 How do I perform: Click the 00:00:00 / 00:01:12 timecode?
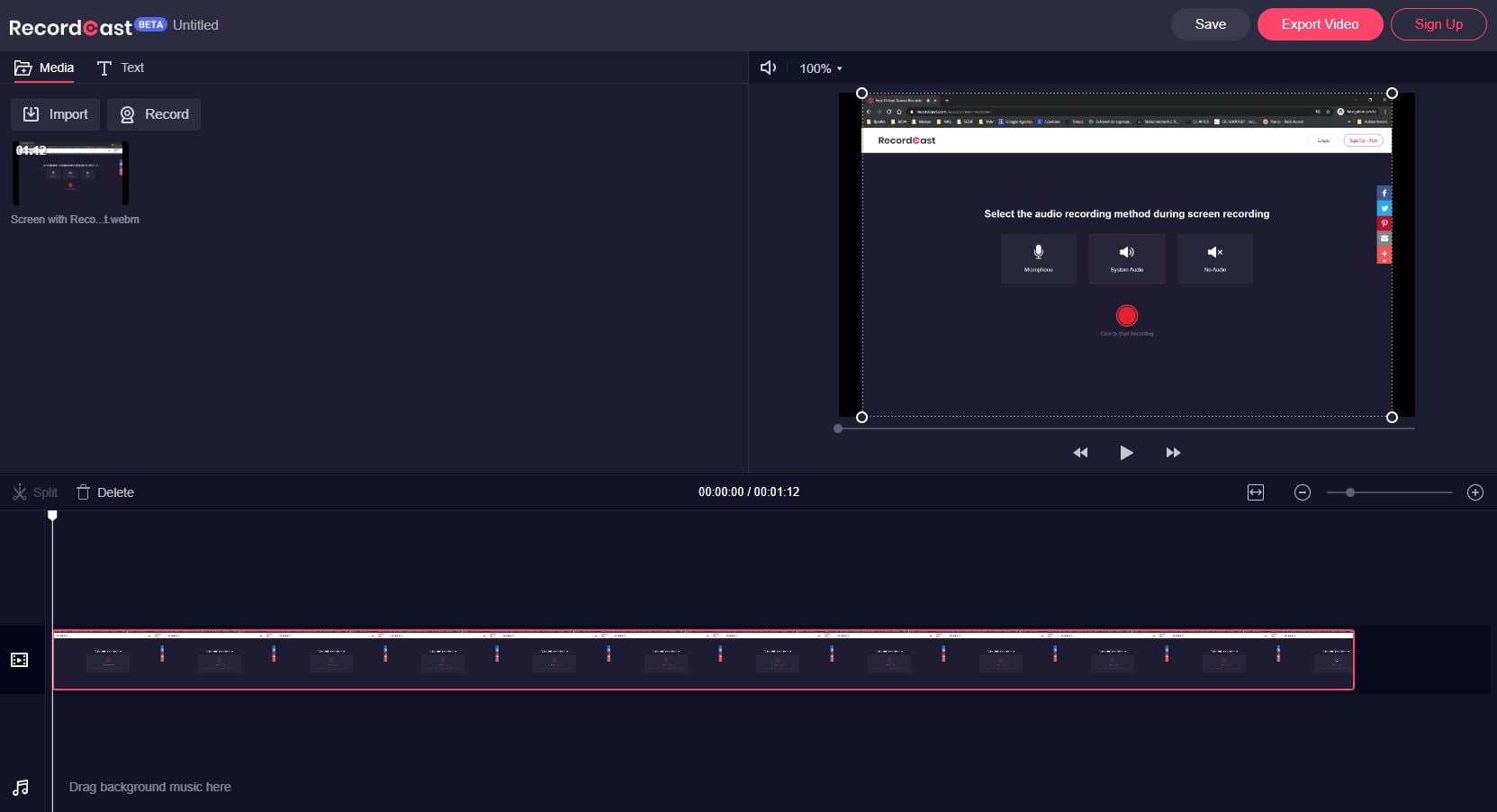point(749,492)
